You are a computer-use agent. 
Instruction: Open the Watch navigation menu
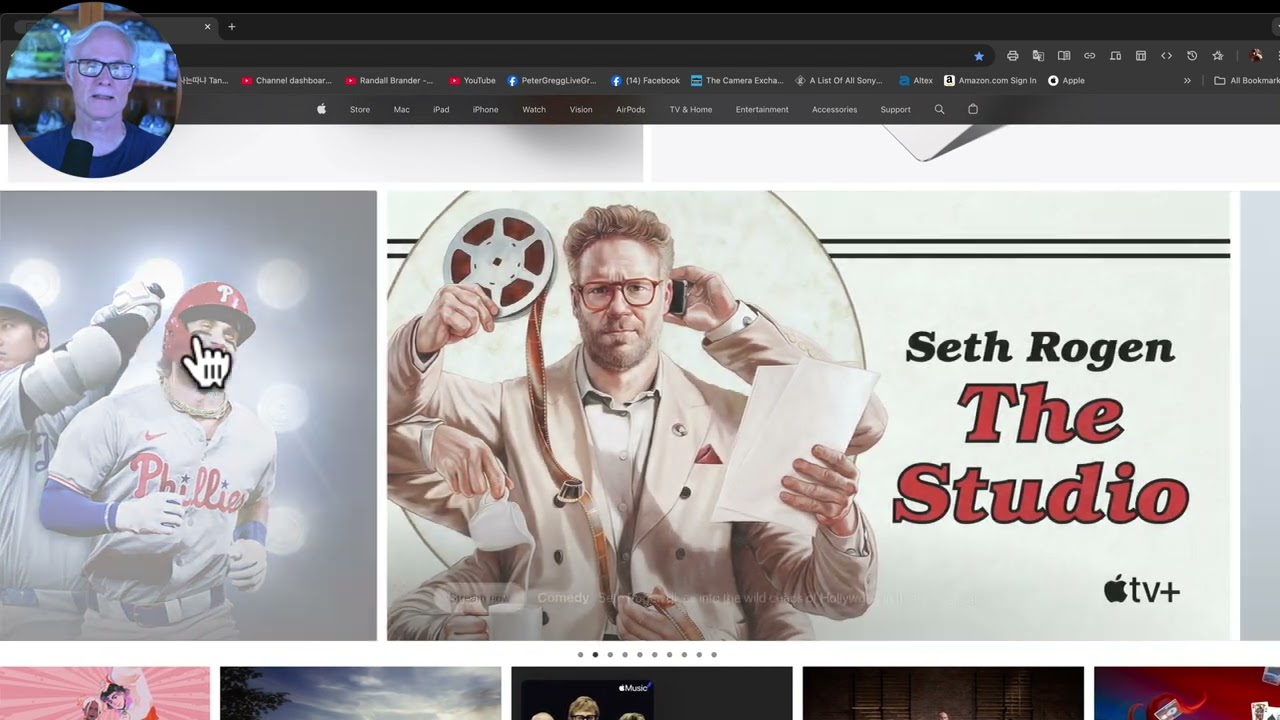click(x=534, y=109)
